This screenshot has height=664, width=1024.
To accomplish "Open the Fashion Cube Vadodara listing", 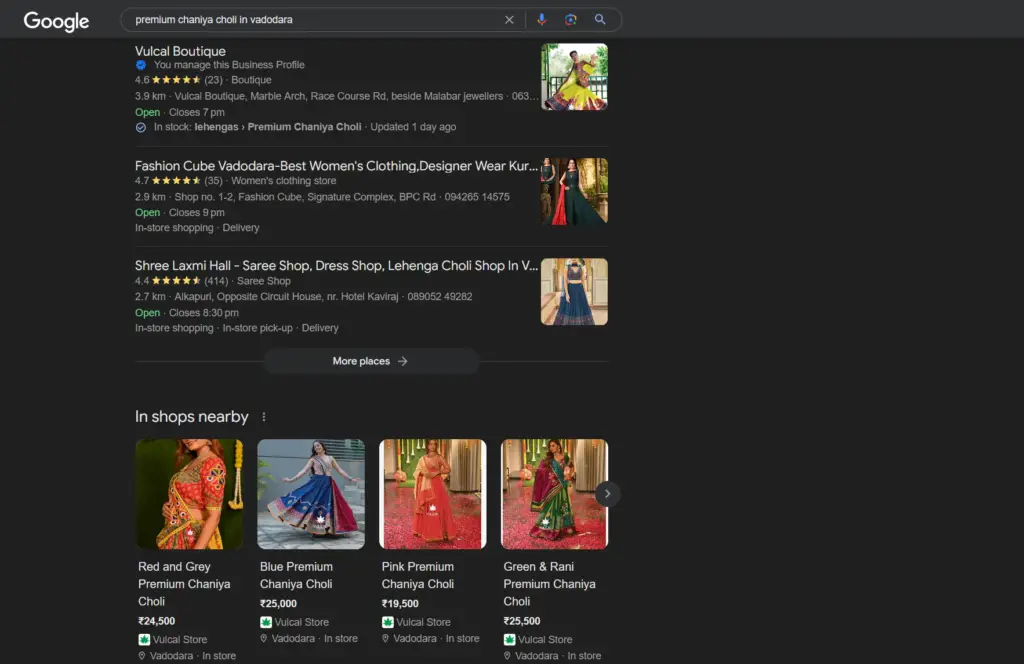I will [338, 165].
